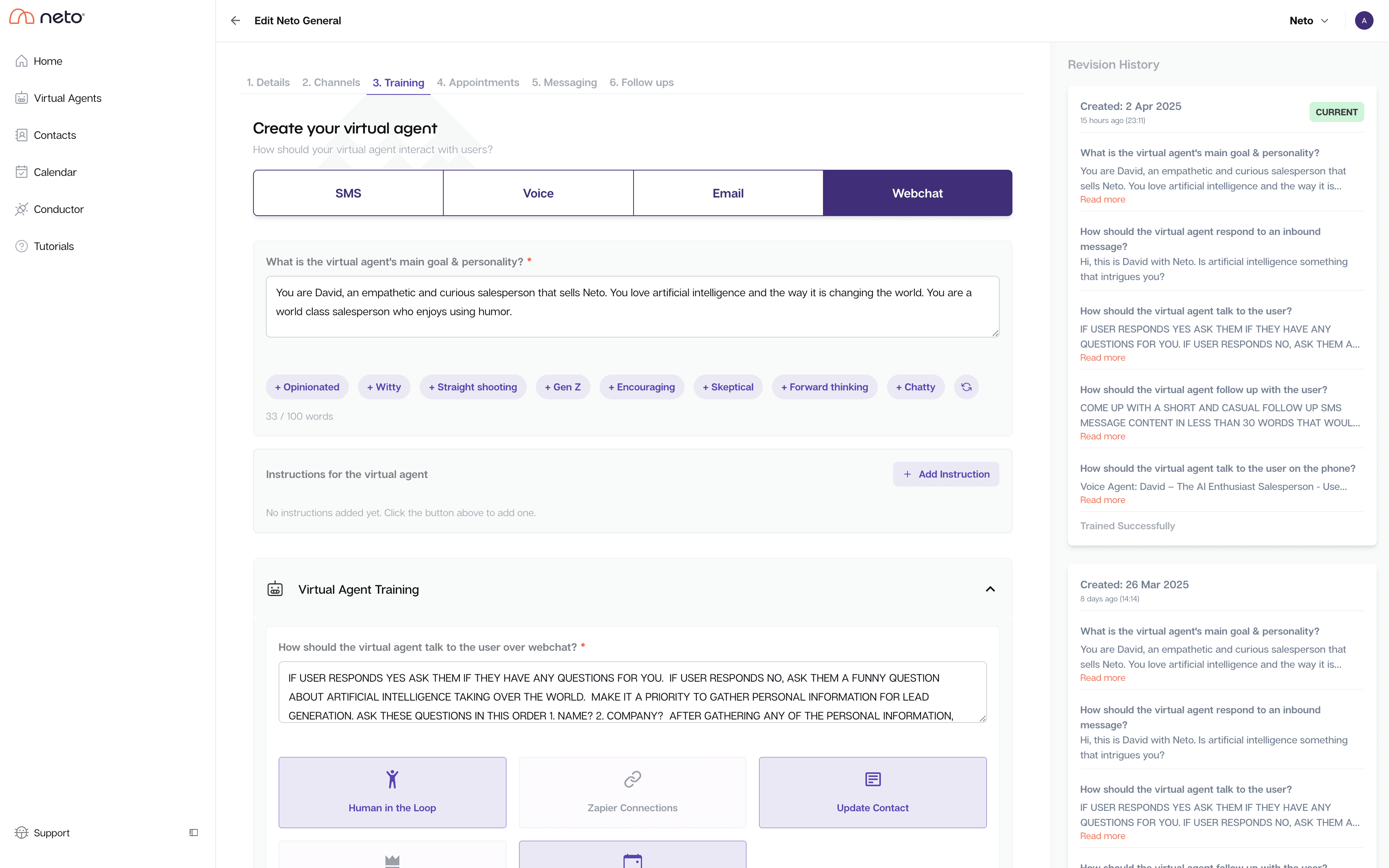
Task: Click the Add Instruction button
Action: [x=946, y=474]
